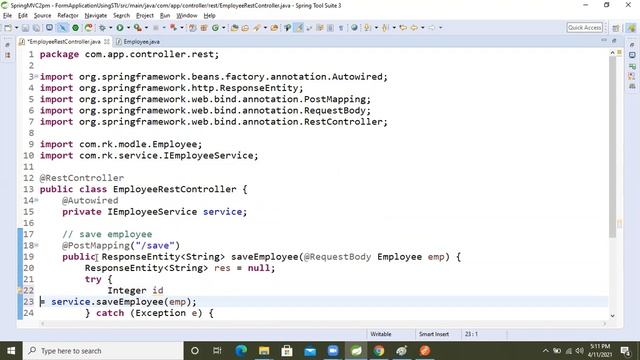Click the Previous Annotation icon
The width and height of the screenshot is (640, 360).
click(385, 28)
